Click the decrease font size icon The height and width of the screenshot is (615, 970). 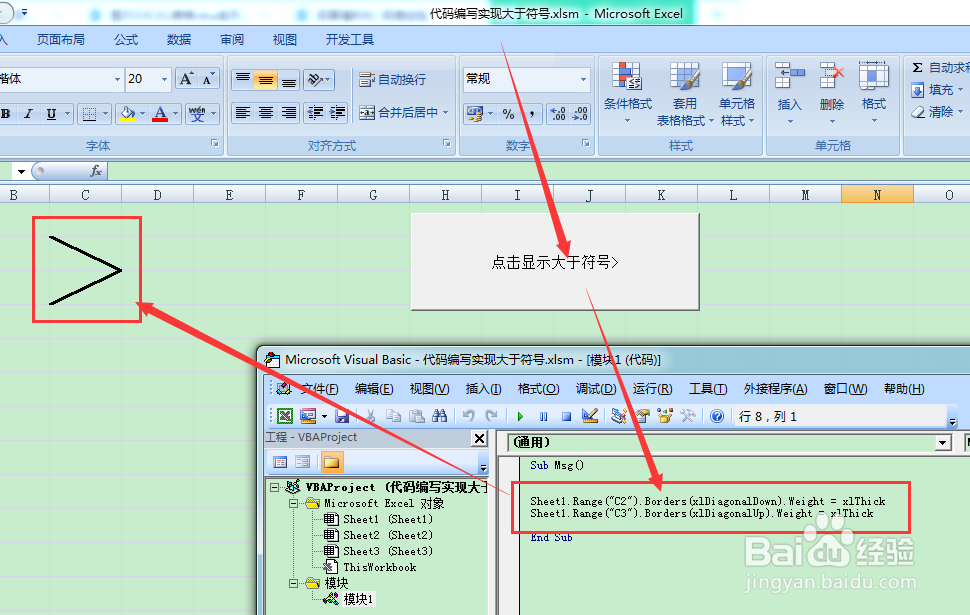click(208, 79)
